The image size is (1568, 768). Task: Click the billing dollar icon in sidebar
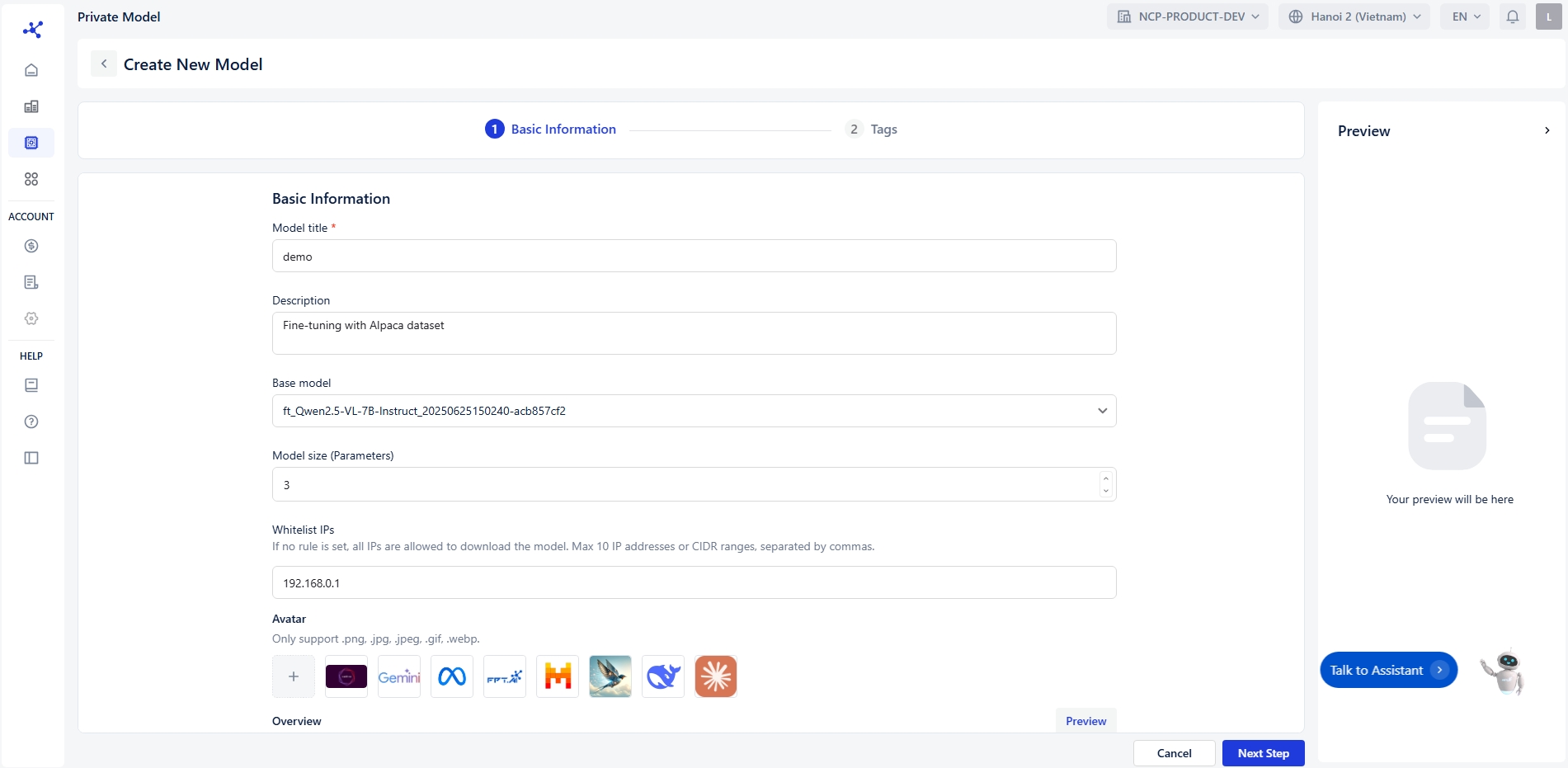(31, 246)
